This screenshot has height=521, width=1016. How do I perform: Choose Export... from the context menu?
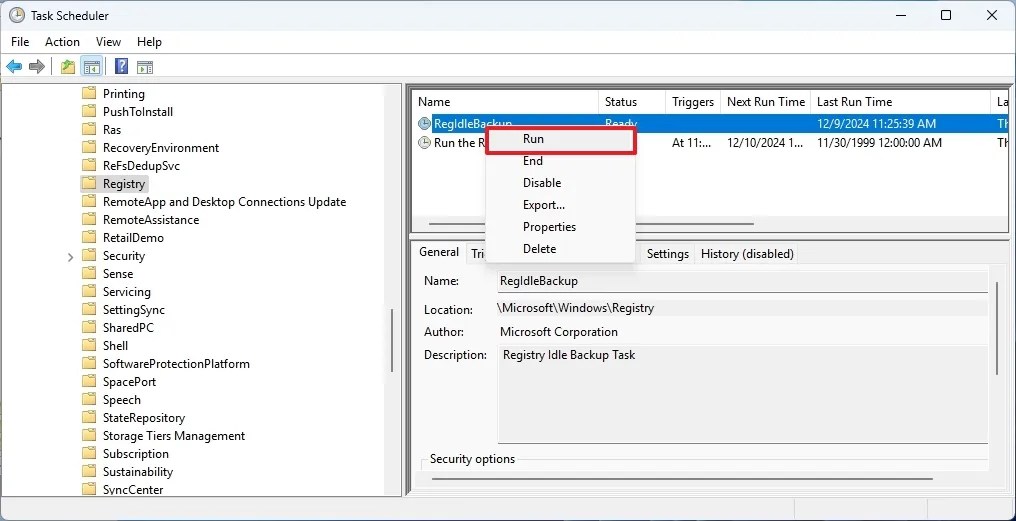point(561,205)
